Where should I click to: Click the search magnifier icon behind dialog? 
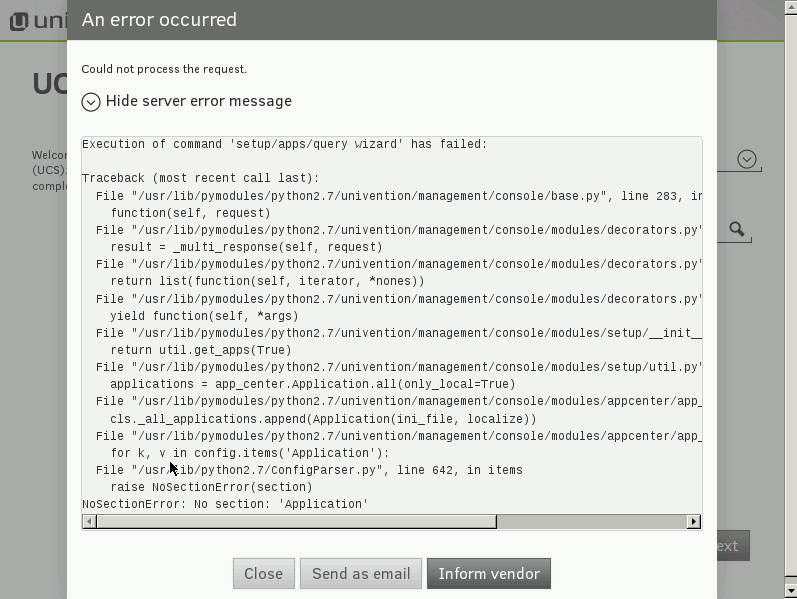point(737,230)
